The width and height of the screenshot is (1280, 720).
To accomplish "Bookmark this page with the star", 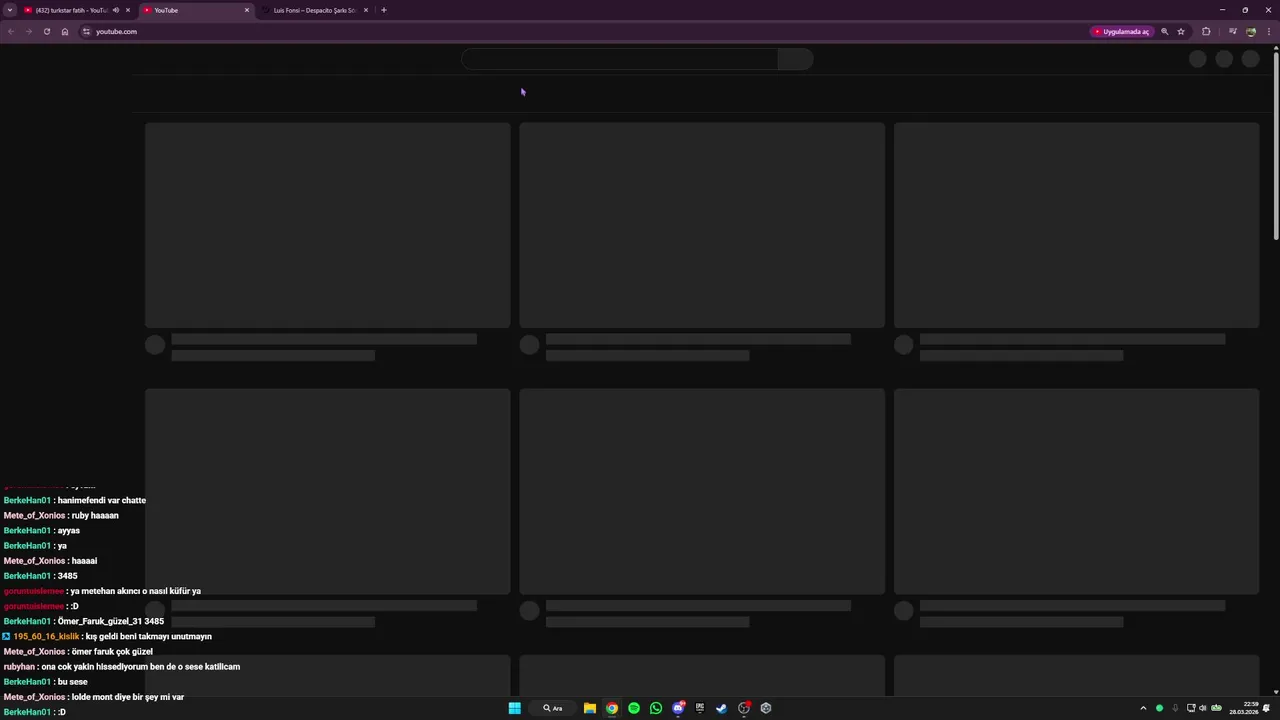I will point(1181,31).
